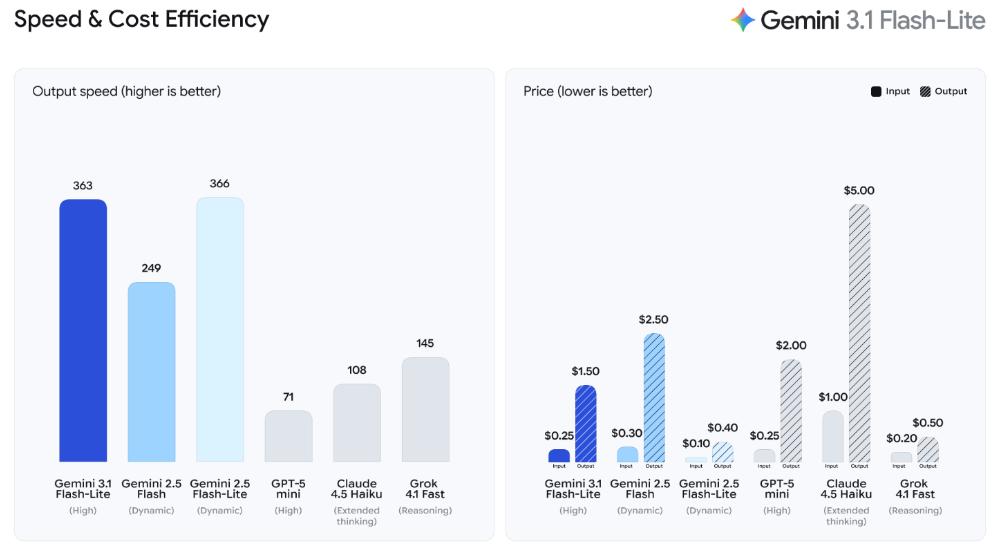This screenshot has height=557, width=1000.
Task: Click the Claude 4.5 Haiku speed bar
Action: 357,423
